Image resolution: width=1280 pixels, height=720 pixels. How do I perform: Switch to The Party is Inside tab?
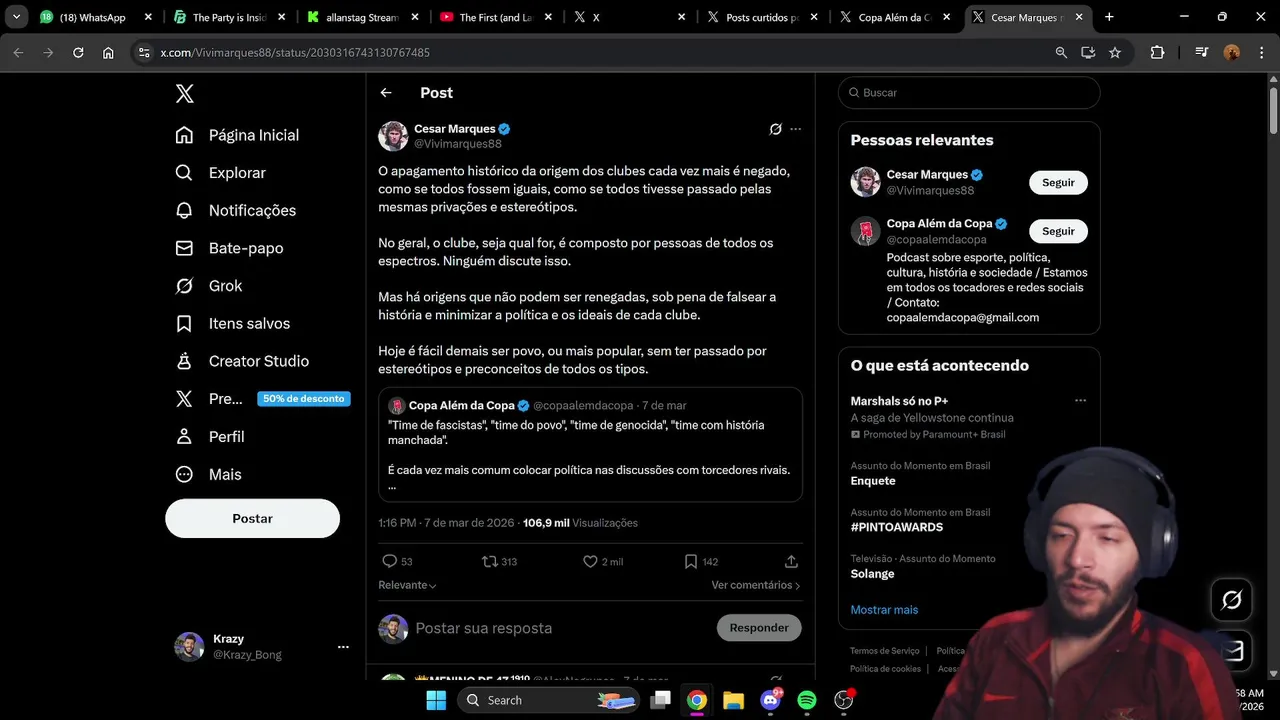[230, 17]
